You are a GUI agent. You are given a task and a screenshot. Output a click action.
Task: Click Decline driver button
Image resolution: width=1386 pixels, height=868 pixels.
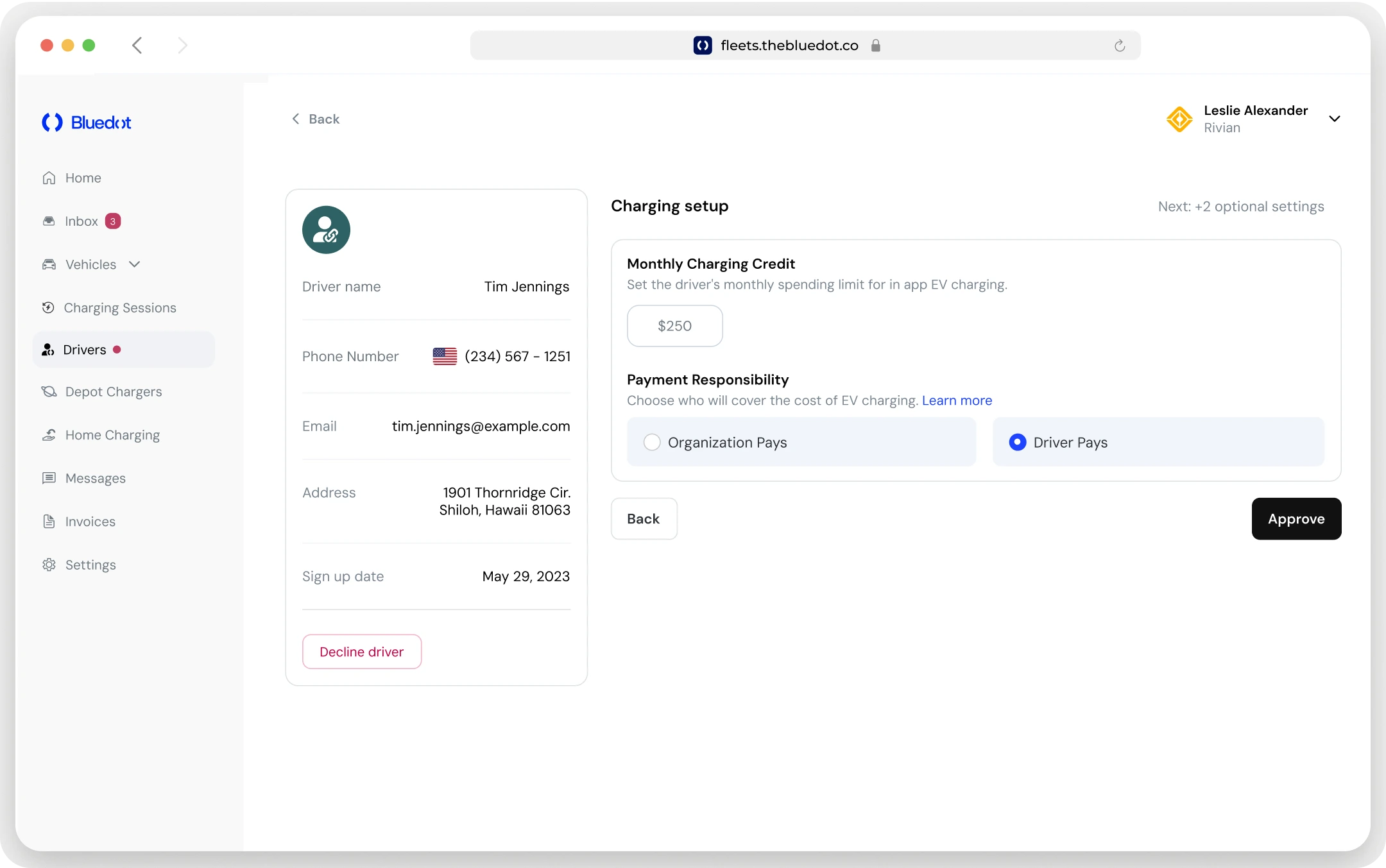pyautogui.click(x=362, y=651)
